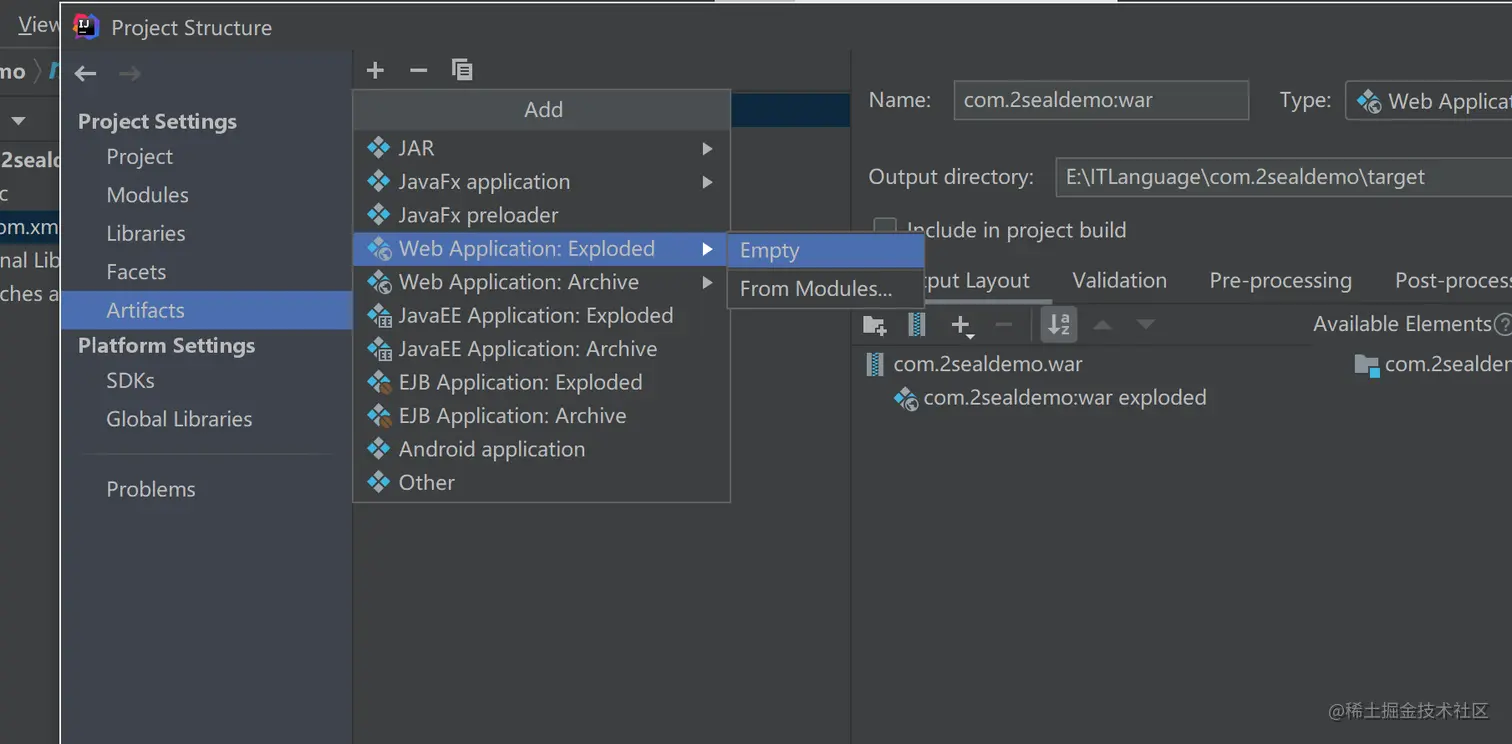Click the IntelliJ IDEA logo in title bar
The height and width of the screenshot is (744, 1512).
coord(86,27)
